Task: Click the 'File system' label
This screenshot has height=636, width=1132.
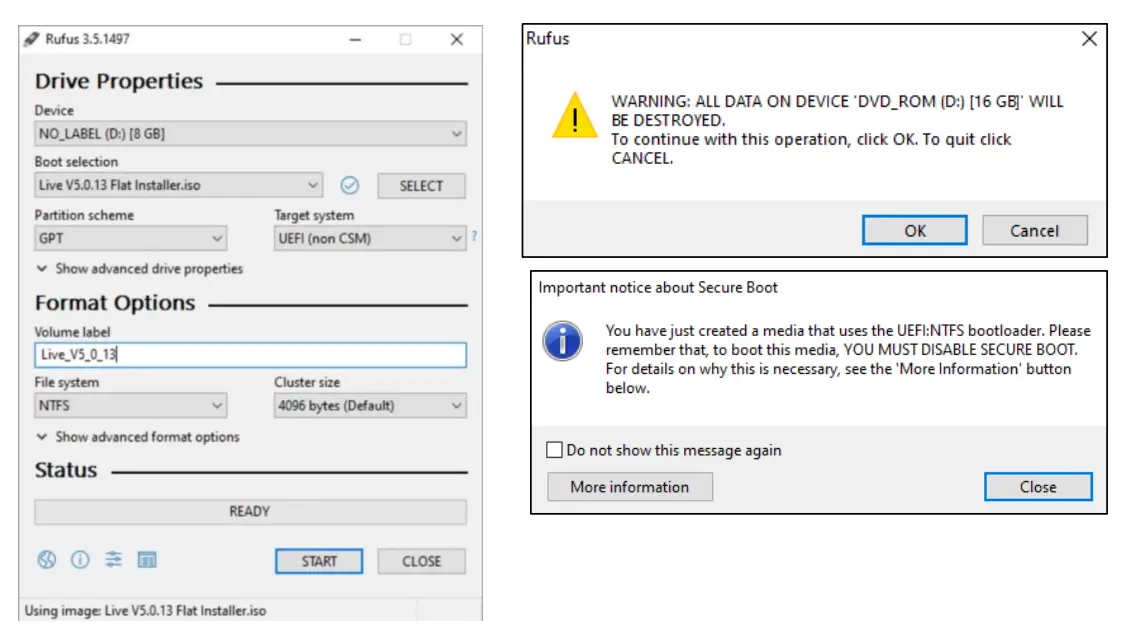Action: (x=66, y=382)
